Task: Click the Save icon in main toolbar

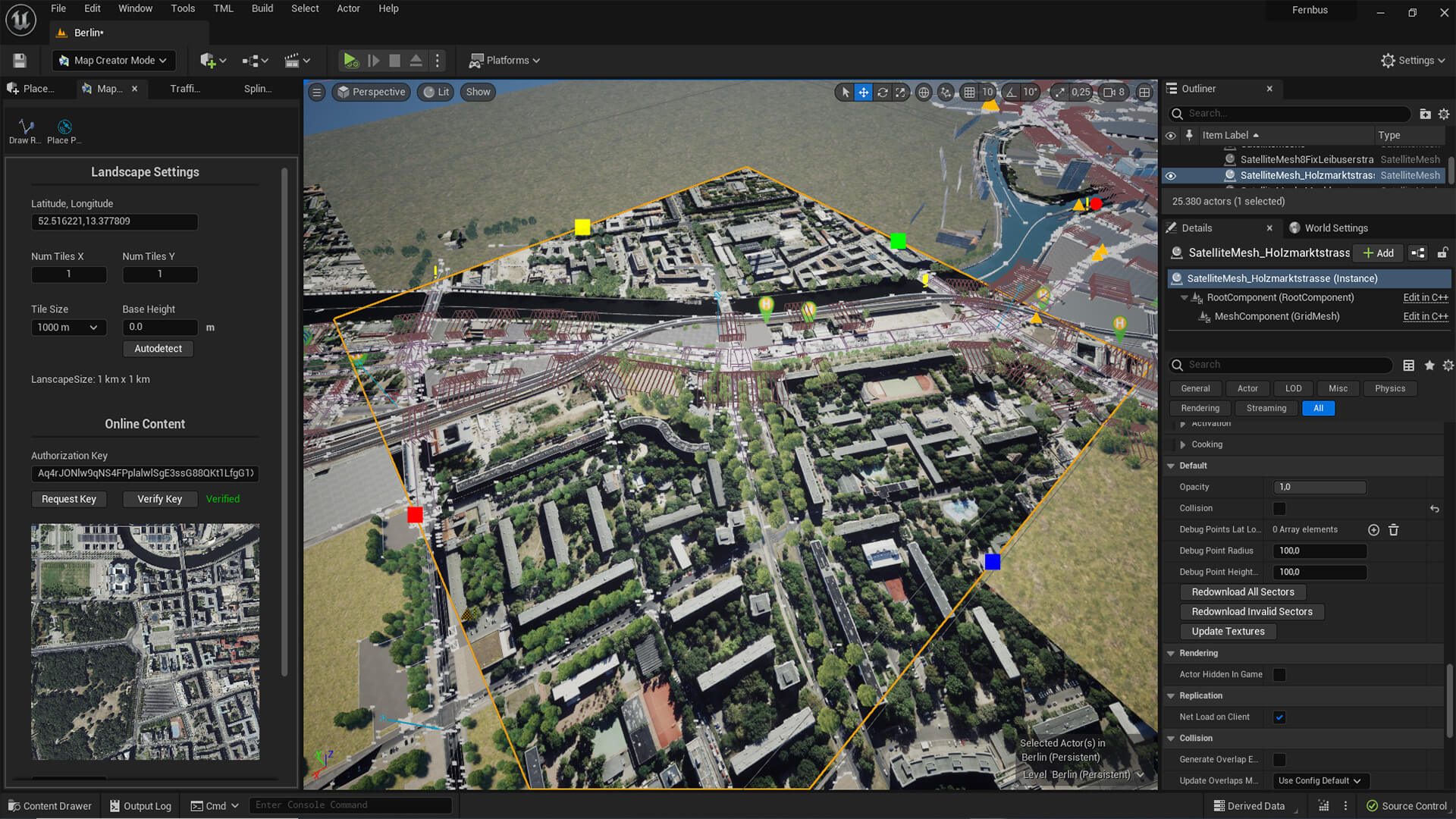Action: (x=20, y=60)
